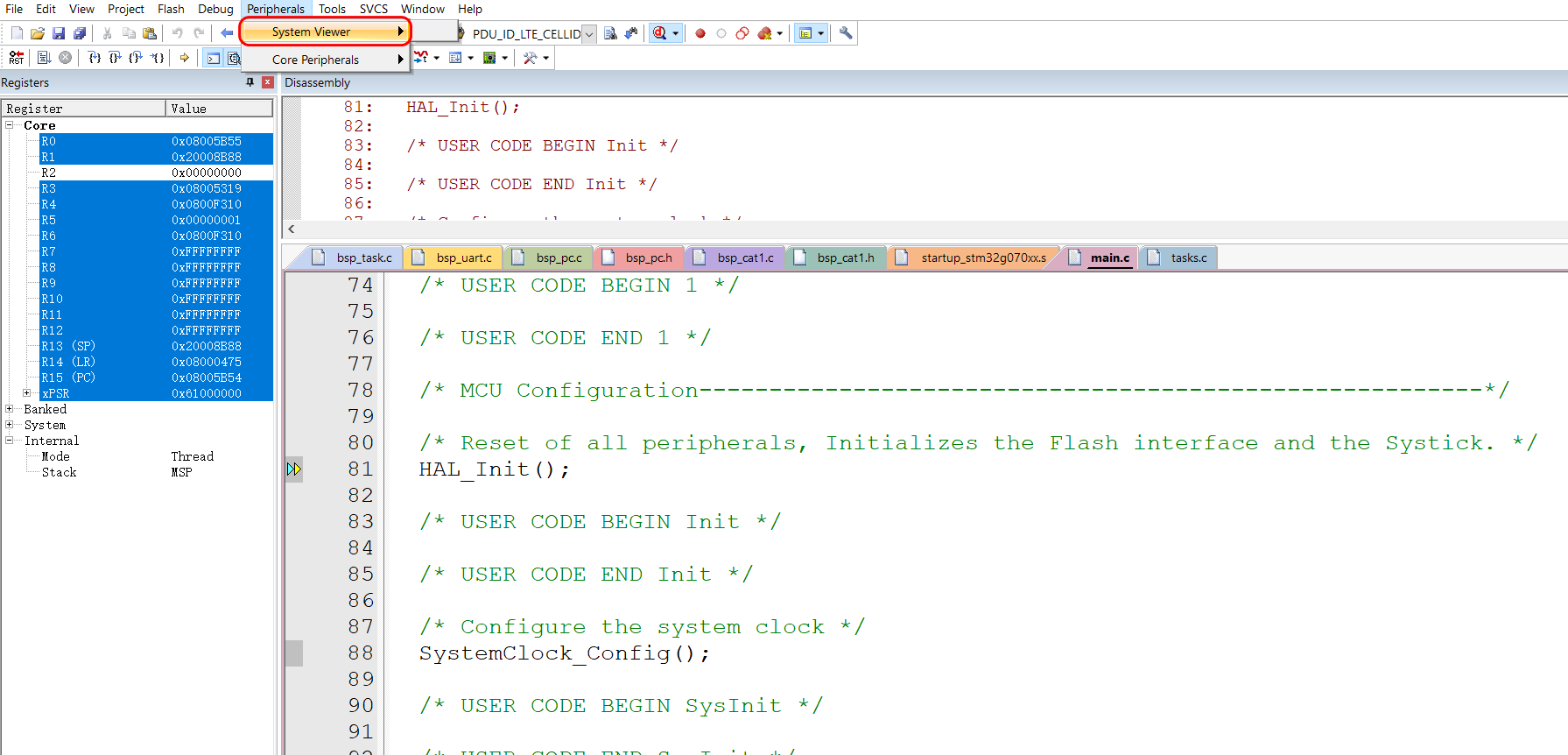Click the Open file folder icon
This screenshot has width=1568, height=755.
coord(38,33)
